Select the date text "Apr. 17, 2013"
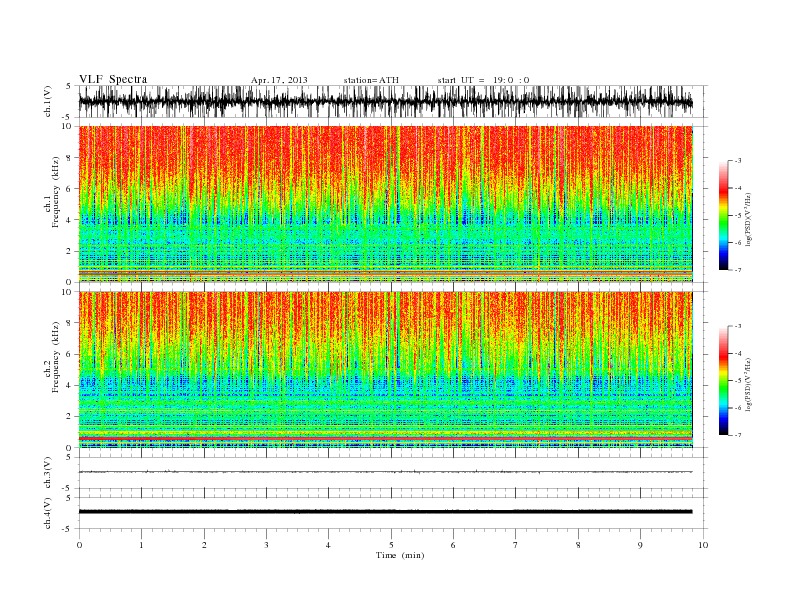Viewport: 792px width, 612px height. pos(279,80)
